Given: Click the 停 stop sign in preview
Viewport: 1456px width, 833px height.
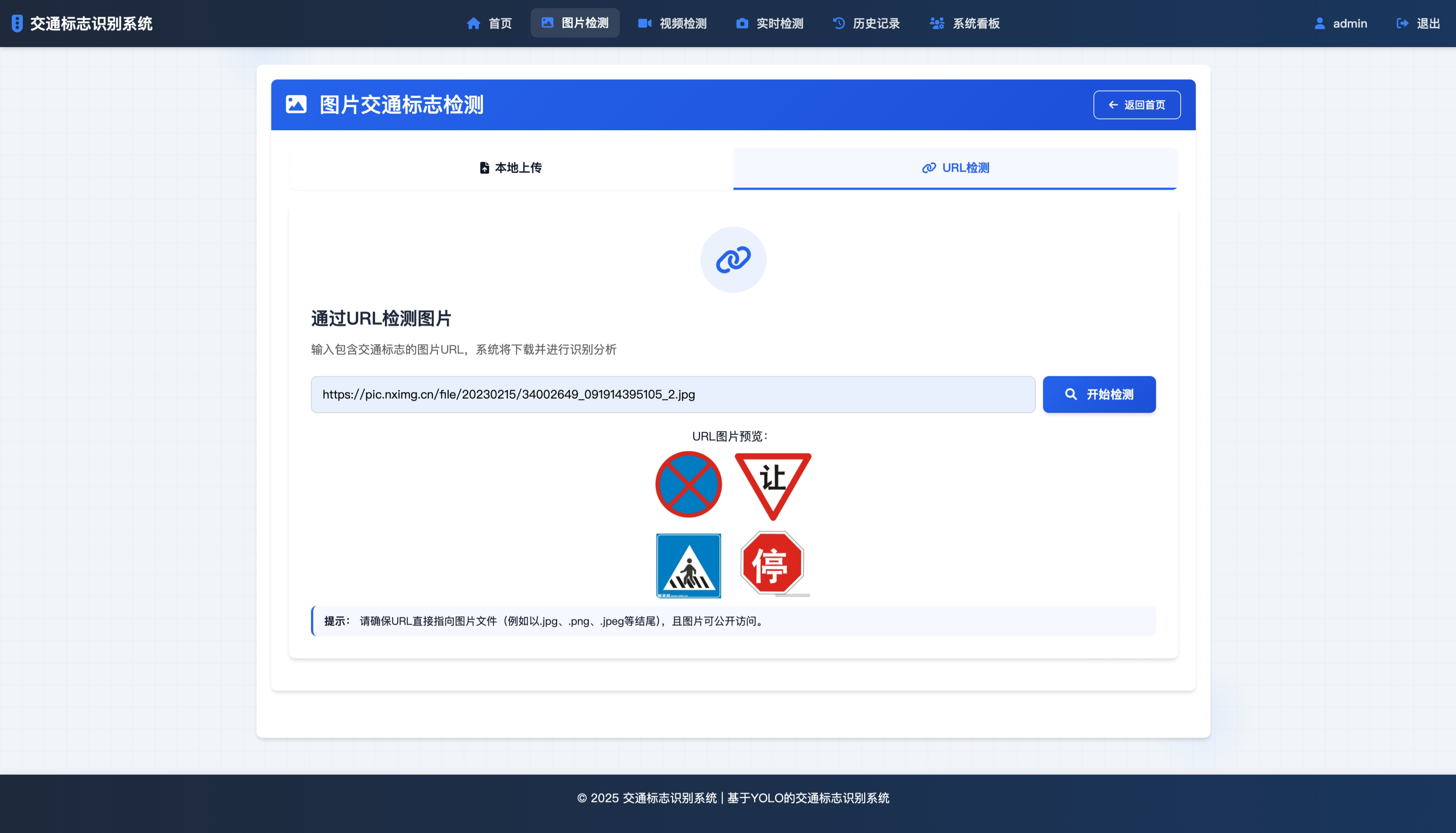Looking at the screenshot, I should click(x=772, y=564).
